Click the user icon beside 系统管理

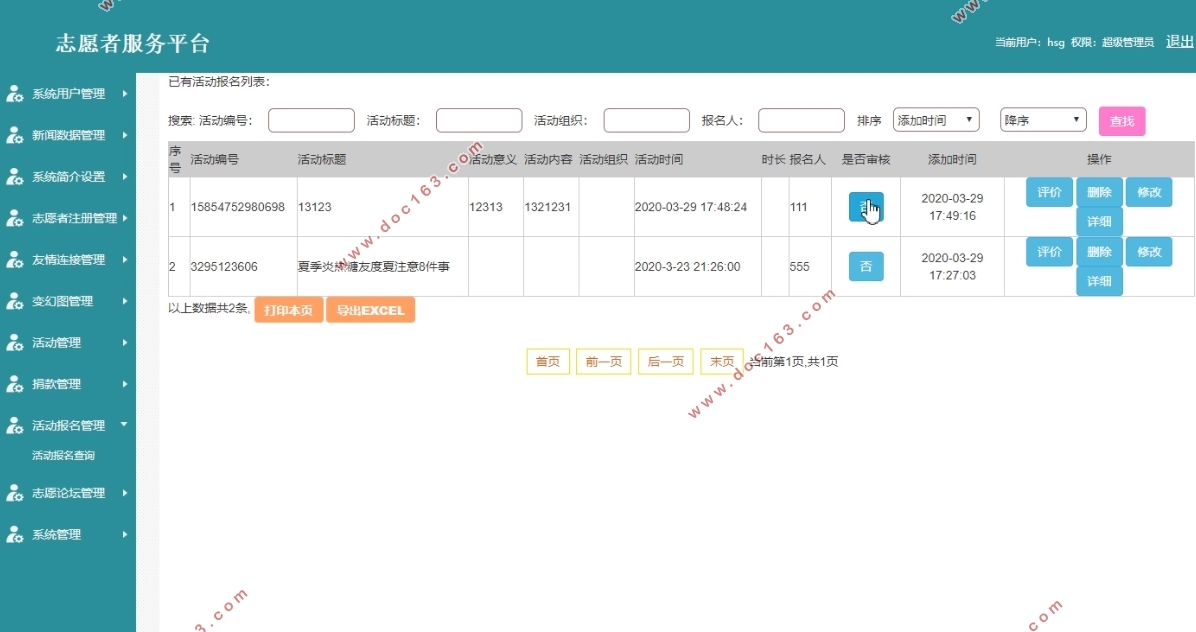[x=14, y=534]
